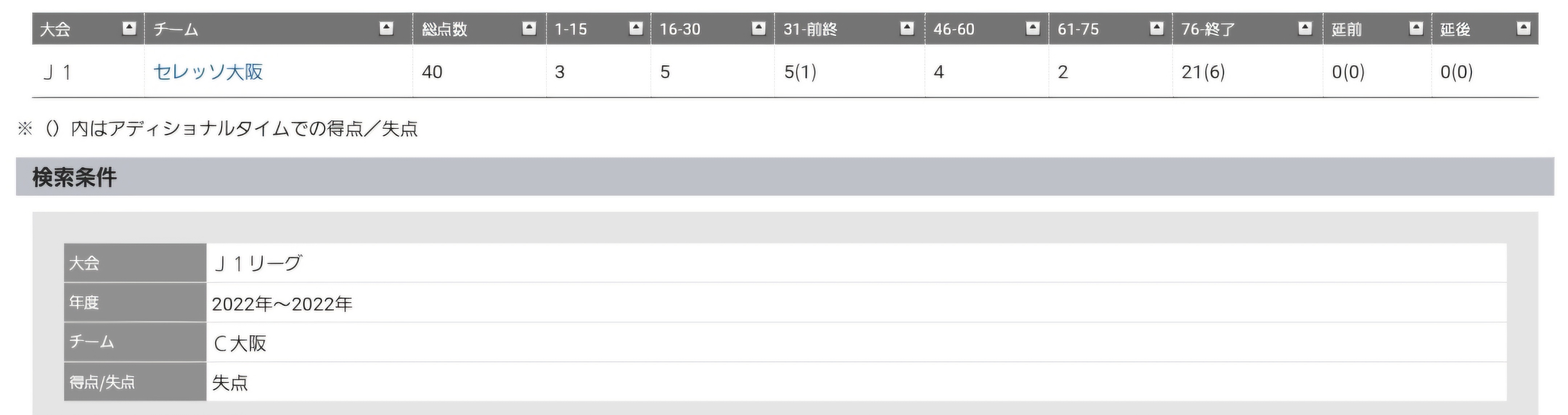The height and width of the screenshot is (415, 1568).
Task: Sort the 16-30 minutes column arrow
Action: pyautogui.click(x=759, y=28)
